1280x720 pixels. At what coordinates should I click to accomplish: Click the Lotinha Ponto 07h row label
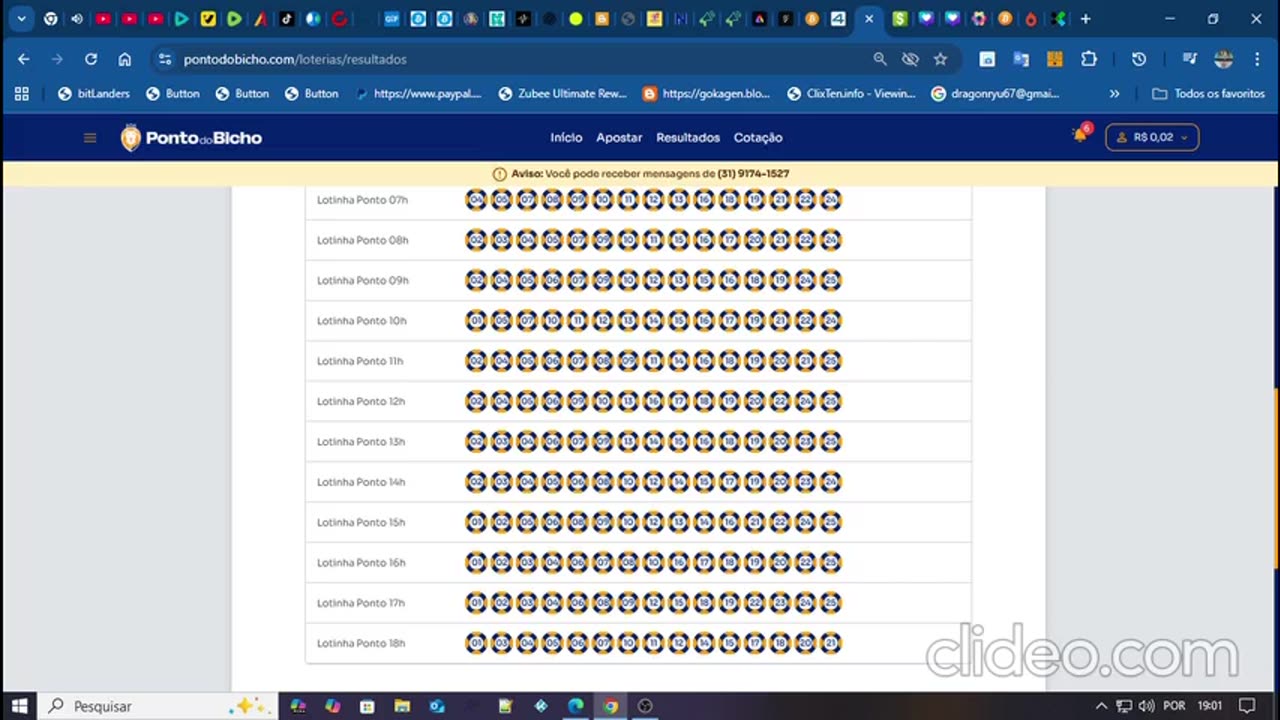click(362, 200)
